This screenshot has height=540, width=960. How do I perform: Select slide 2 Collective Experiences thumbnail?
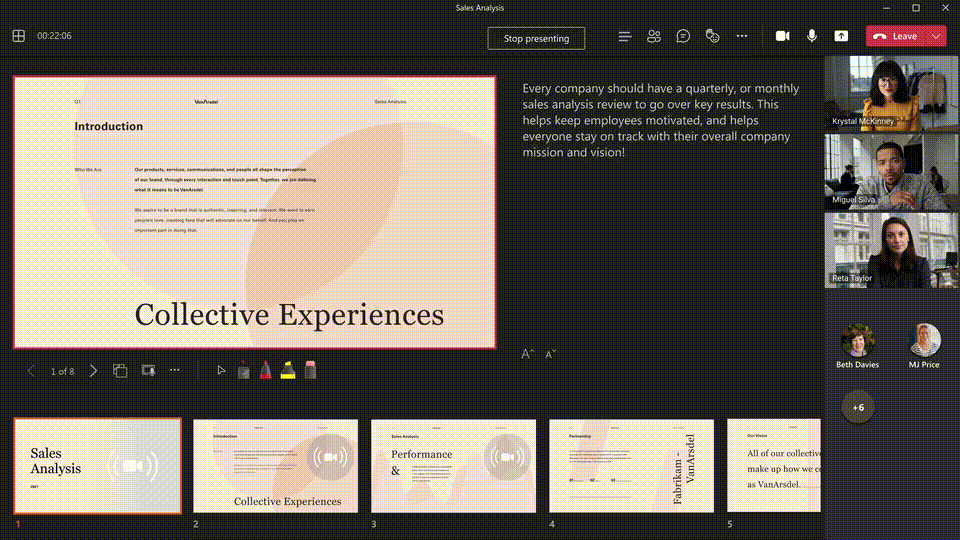[276, 466]
